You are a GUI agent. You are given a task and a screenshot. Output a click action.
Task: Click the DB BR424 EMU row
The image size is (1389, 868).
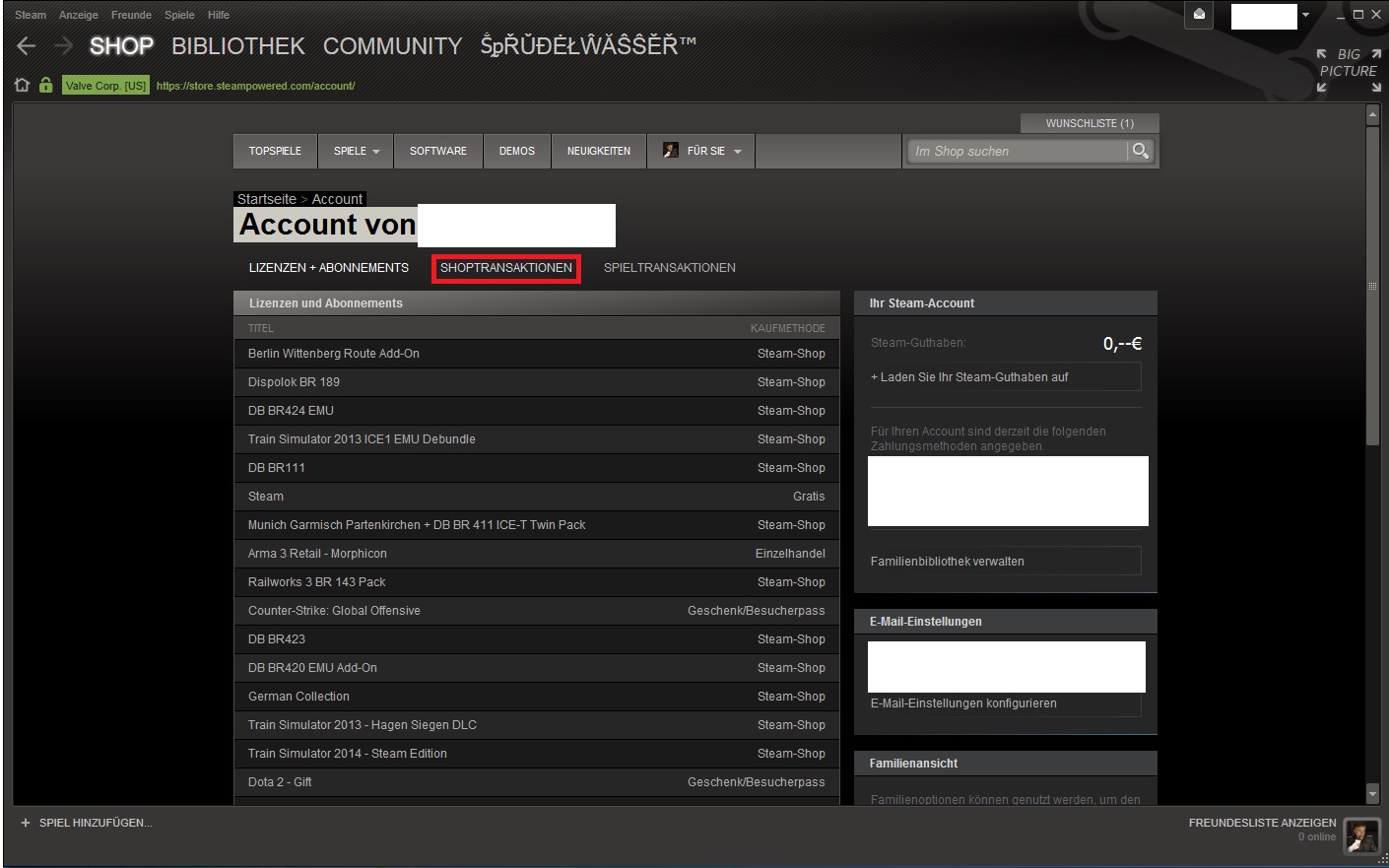(537, 411)
